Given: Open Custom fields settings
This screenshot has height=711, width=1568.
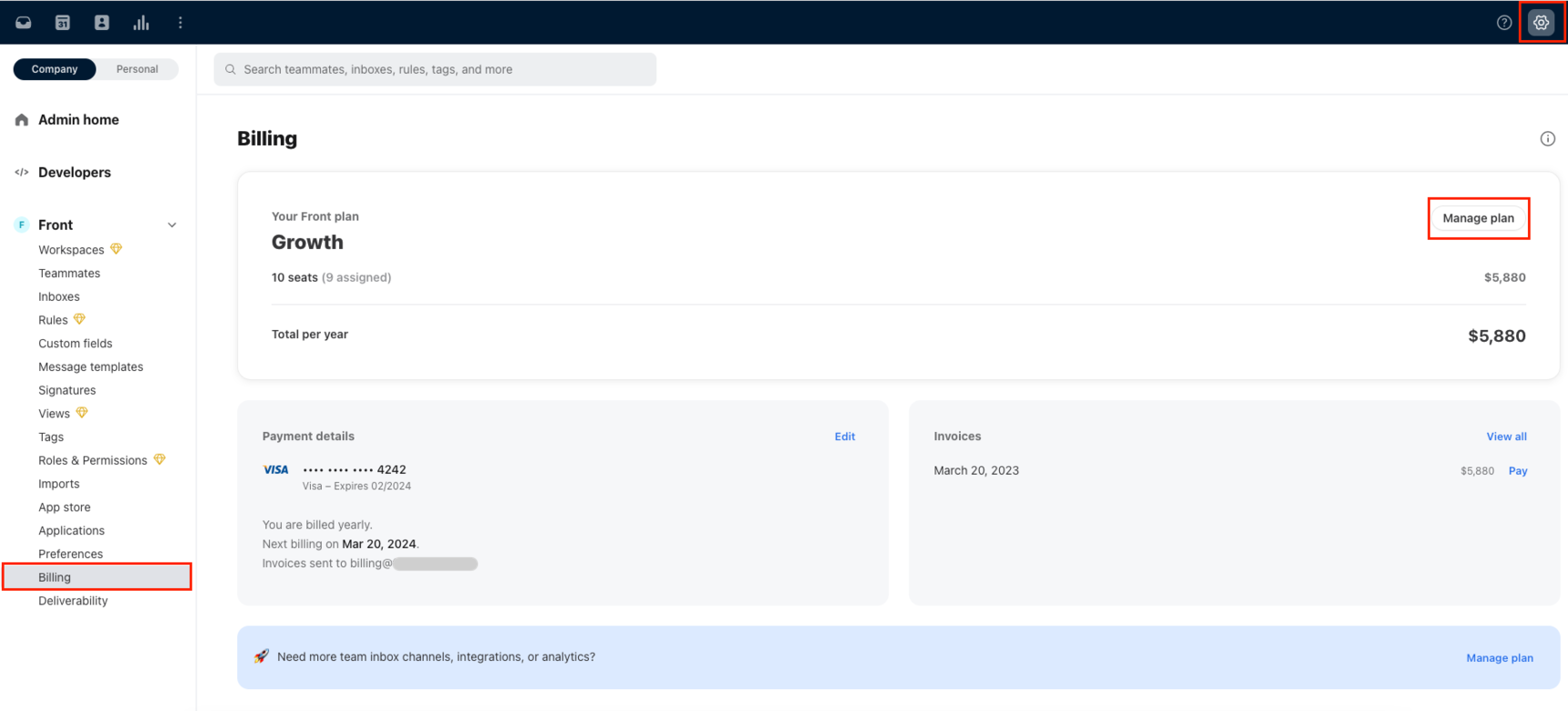Looking at the screenshot, I should [x=76, y=344].
